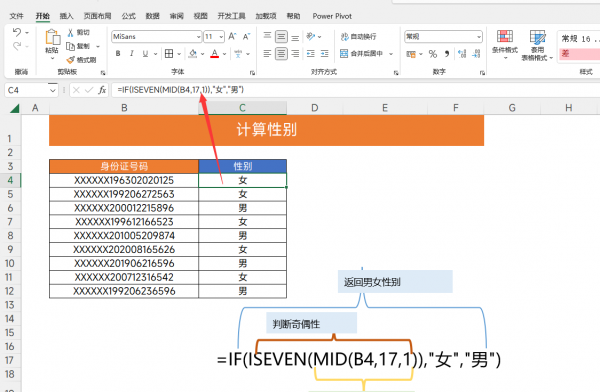
Task: Open the underline style dropdown arrow
Action: (x=155, y=54)
